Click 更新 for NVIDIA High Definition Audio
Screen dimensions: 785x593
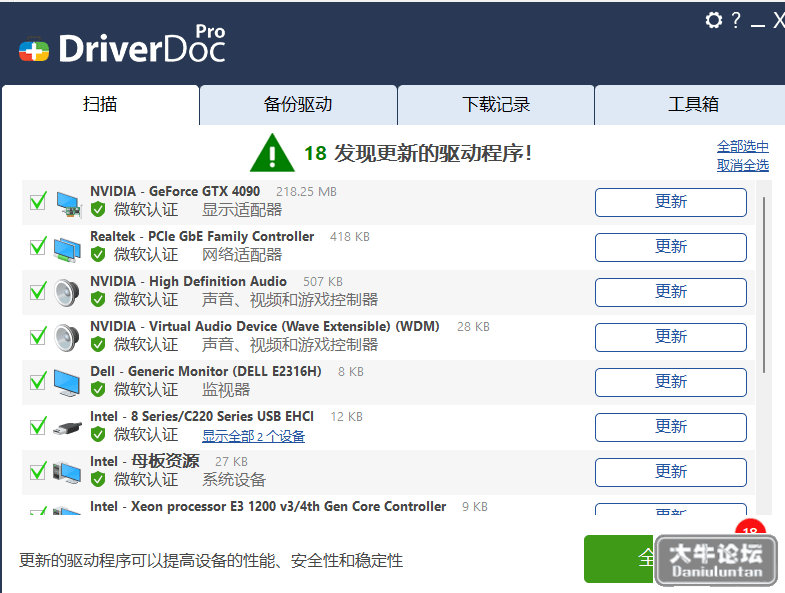tap(671, 292)
